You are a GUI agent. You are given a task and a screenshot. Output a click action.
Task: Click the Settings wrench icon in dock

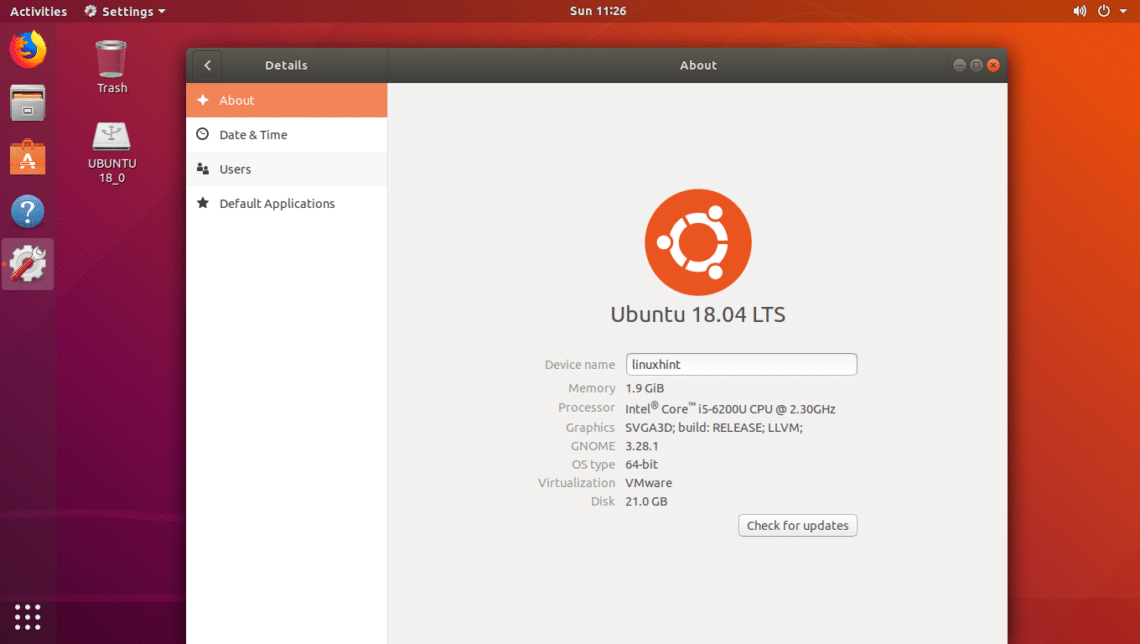[28, 264]
